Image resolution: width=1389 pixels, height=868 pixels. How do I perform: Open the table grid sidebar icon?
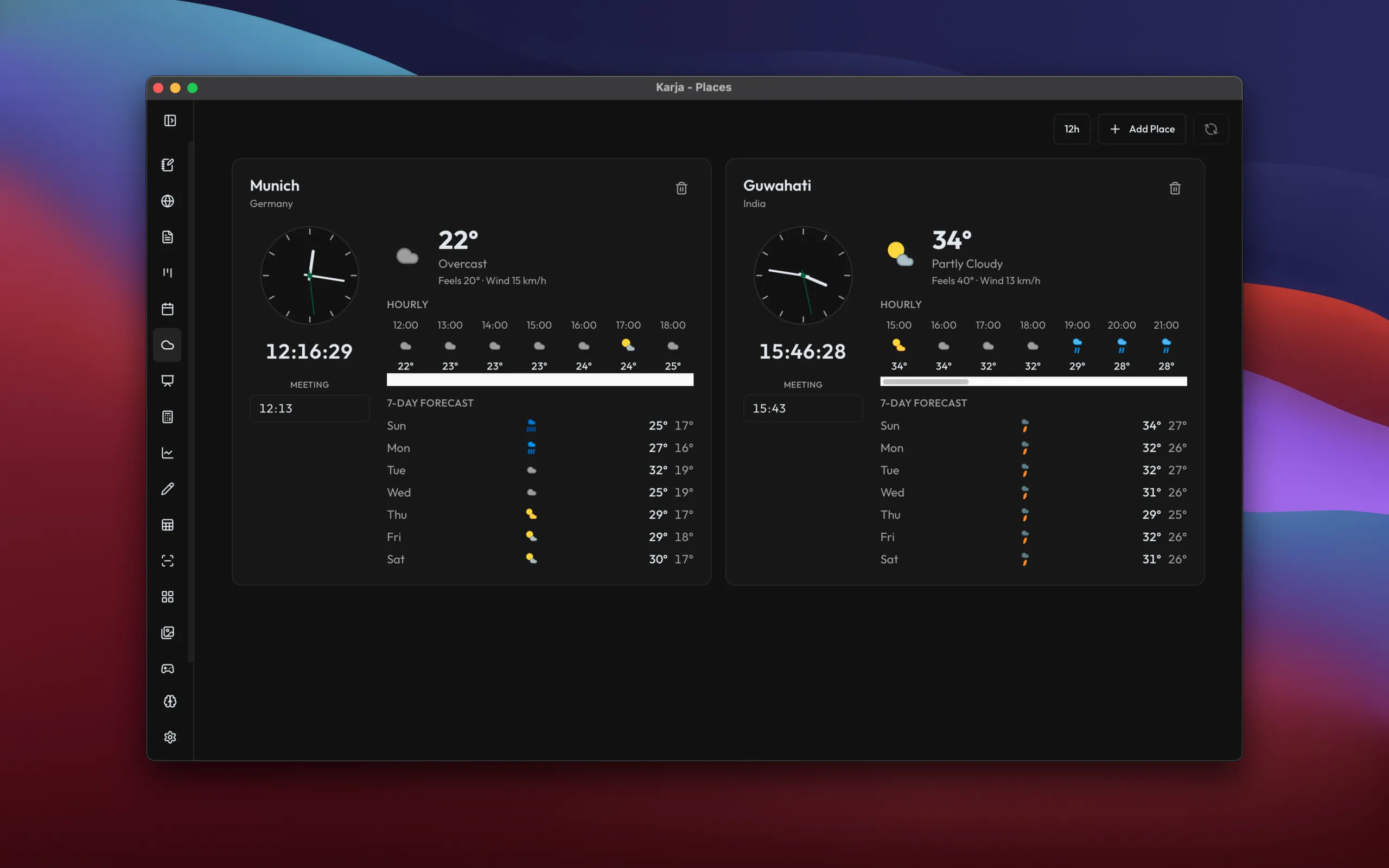click(168, 525)
